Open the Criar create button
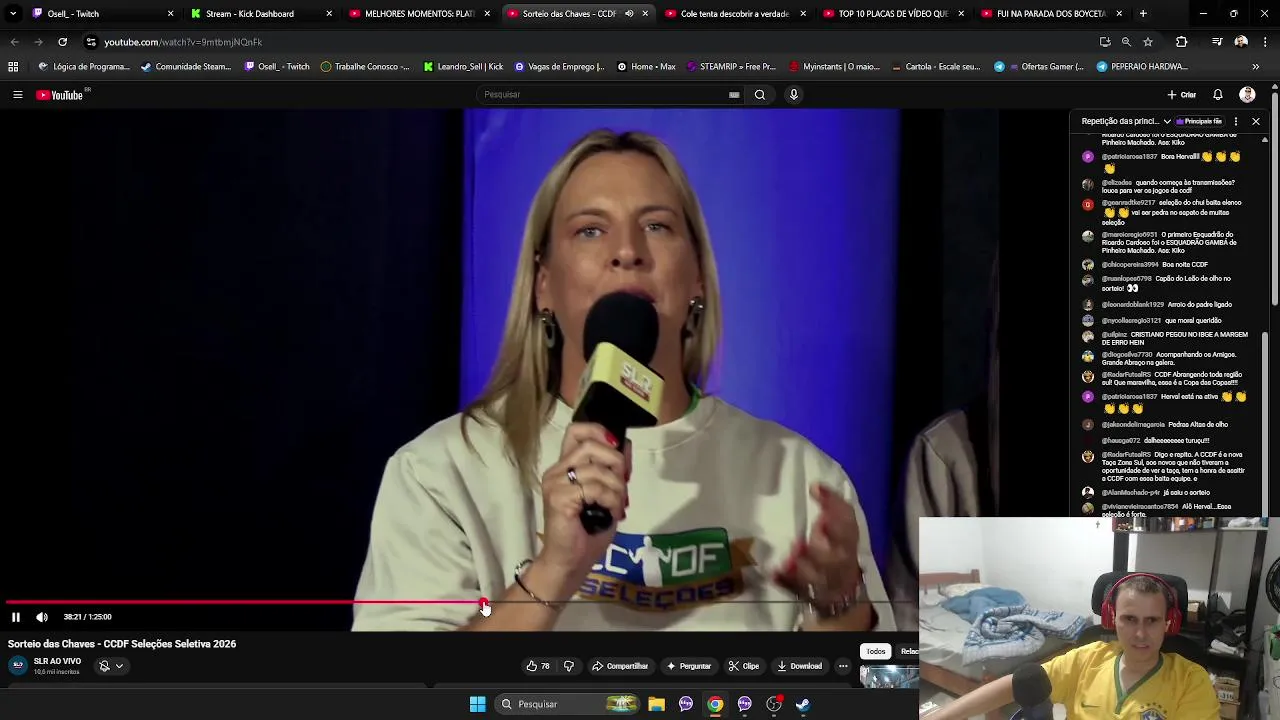Image resolution: width=1280 pixels, height=720 pixels. (1182, 95)
